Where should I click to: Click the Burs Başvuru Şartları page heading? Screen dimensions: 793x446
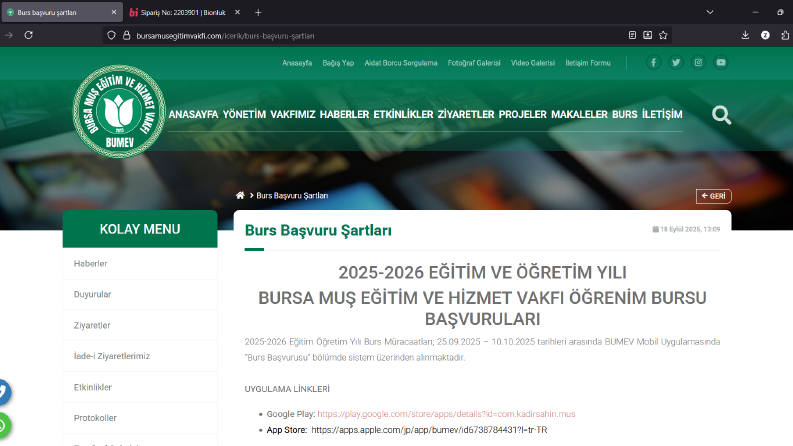point(318,231)
